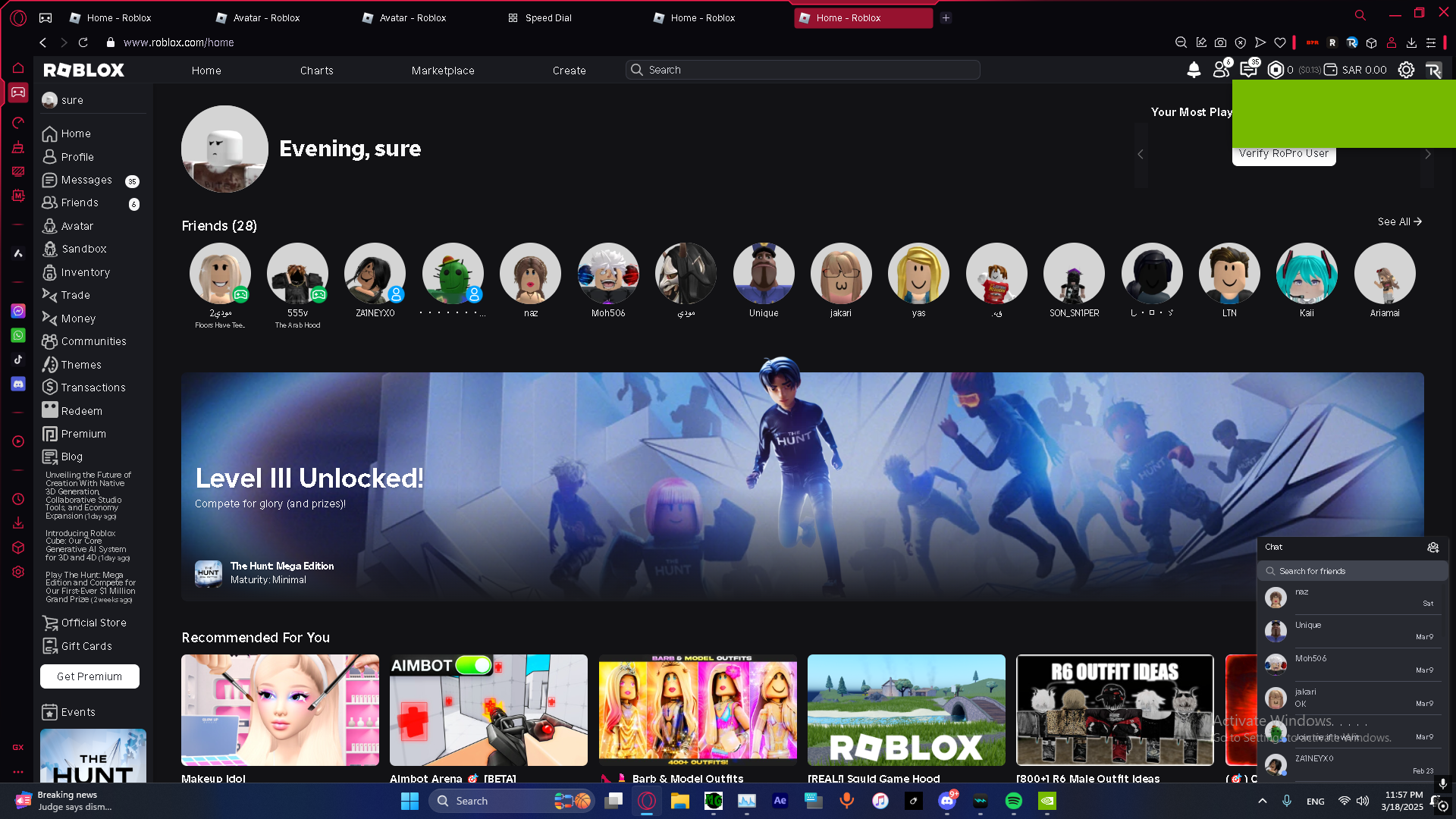Open Opera sidebar settings gear
1456x819 pixels.
18,572
